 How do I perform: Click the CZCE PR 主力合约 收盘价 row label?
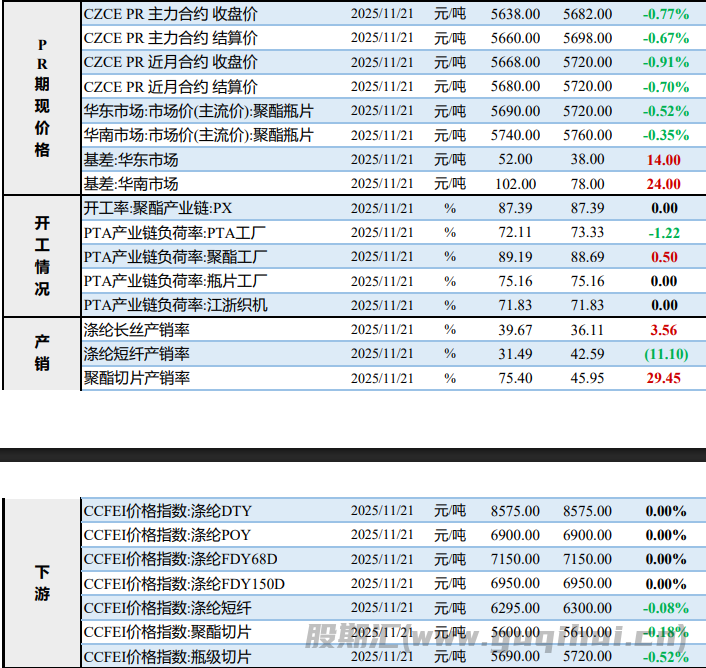(x=171, y=14)
